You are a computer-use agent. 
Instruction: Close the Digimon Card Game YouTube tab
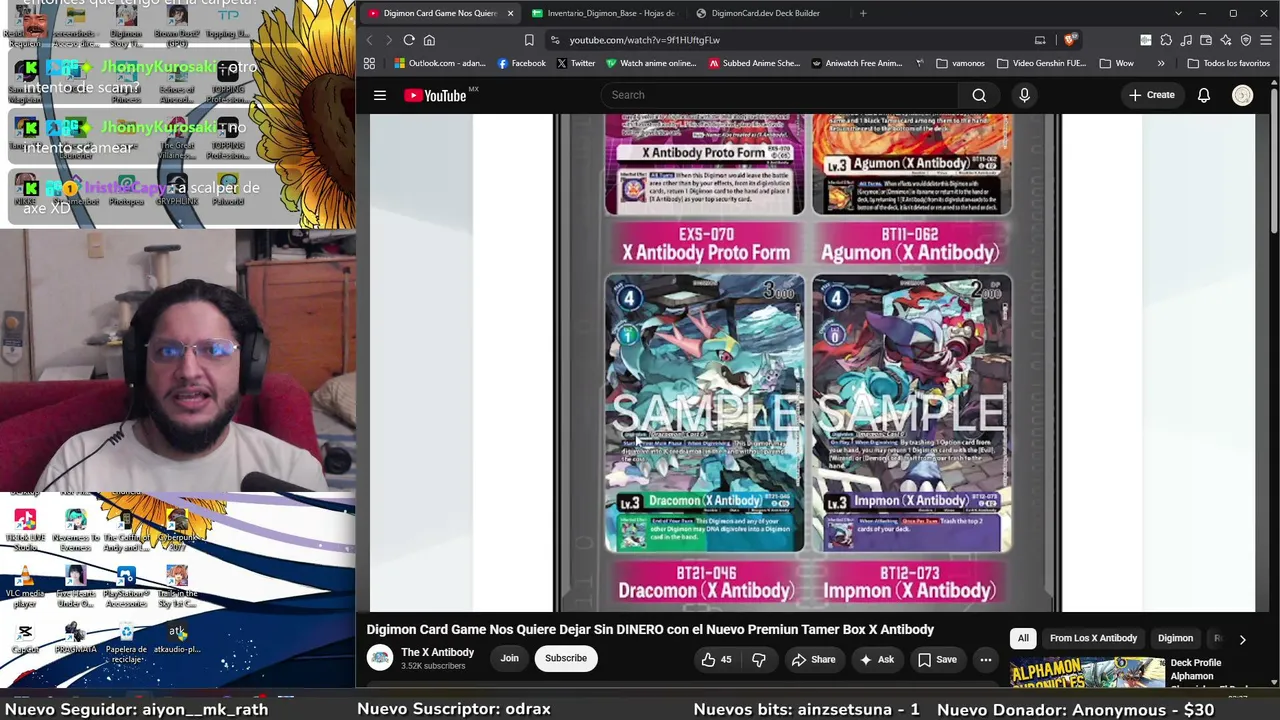510,13
